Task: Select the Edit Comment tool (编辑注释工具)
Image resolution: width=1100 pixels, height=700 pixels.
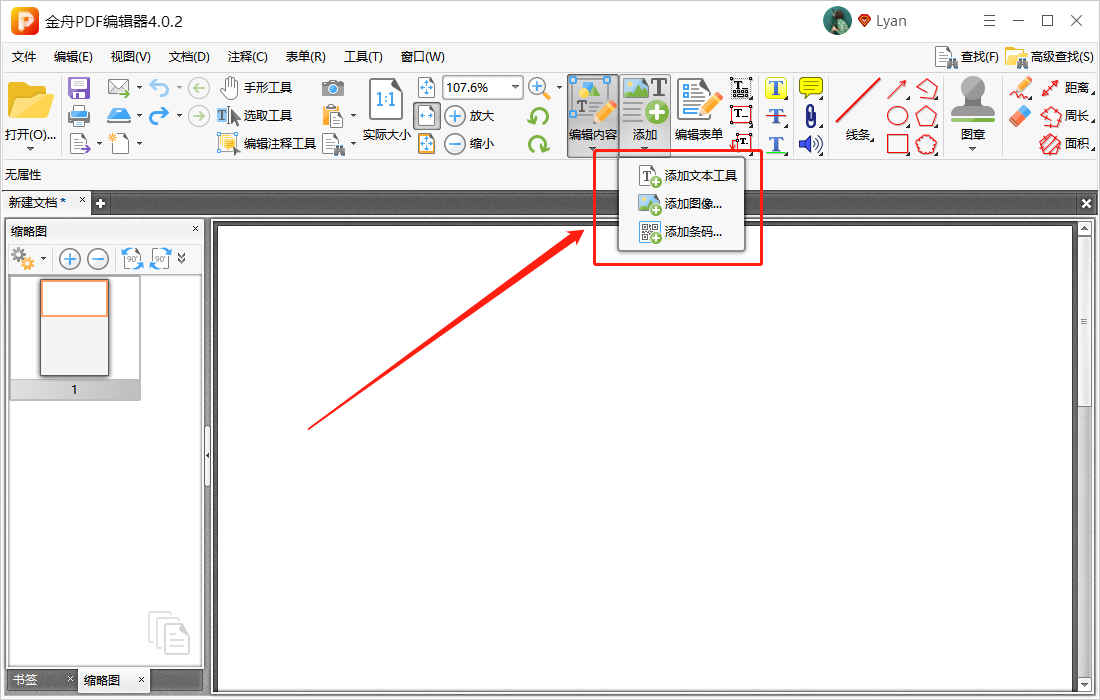Action: pos(267,144)
